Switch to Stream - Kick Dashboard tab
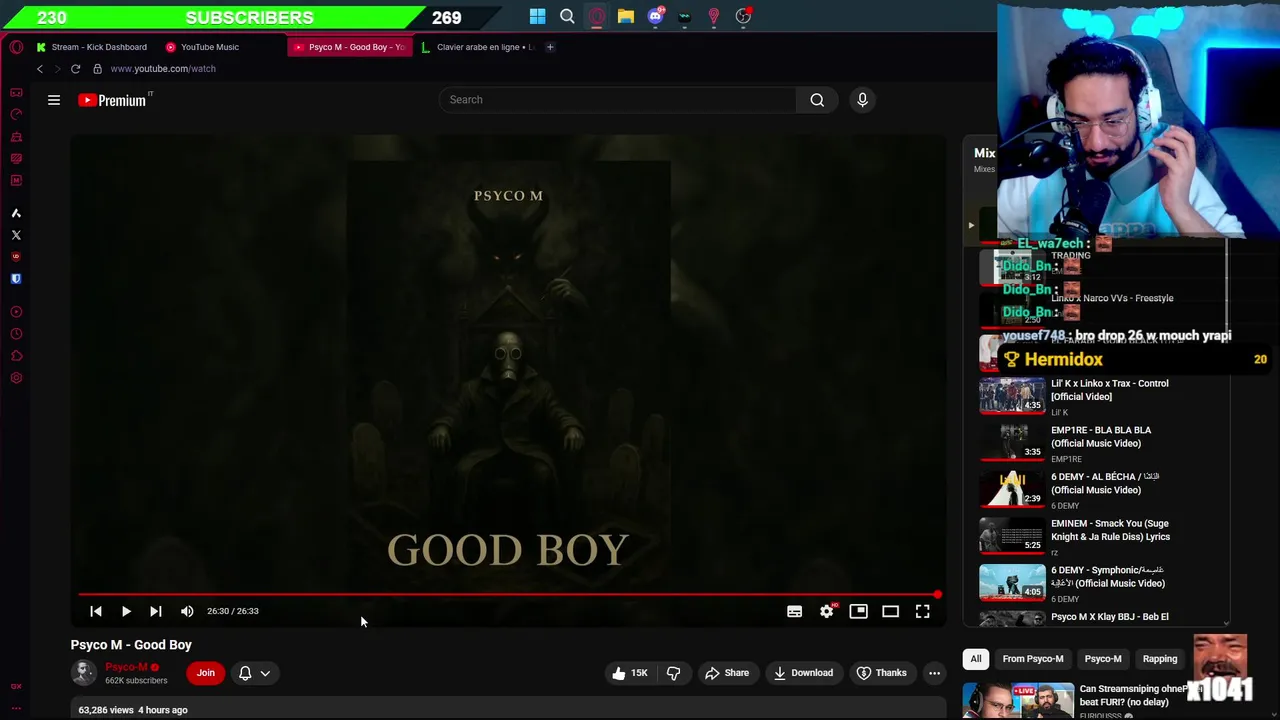1280x720 pixels. pyautogui.click(x=91, y=47)
